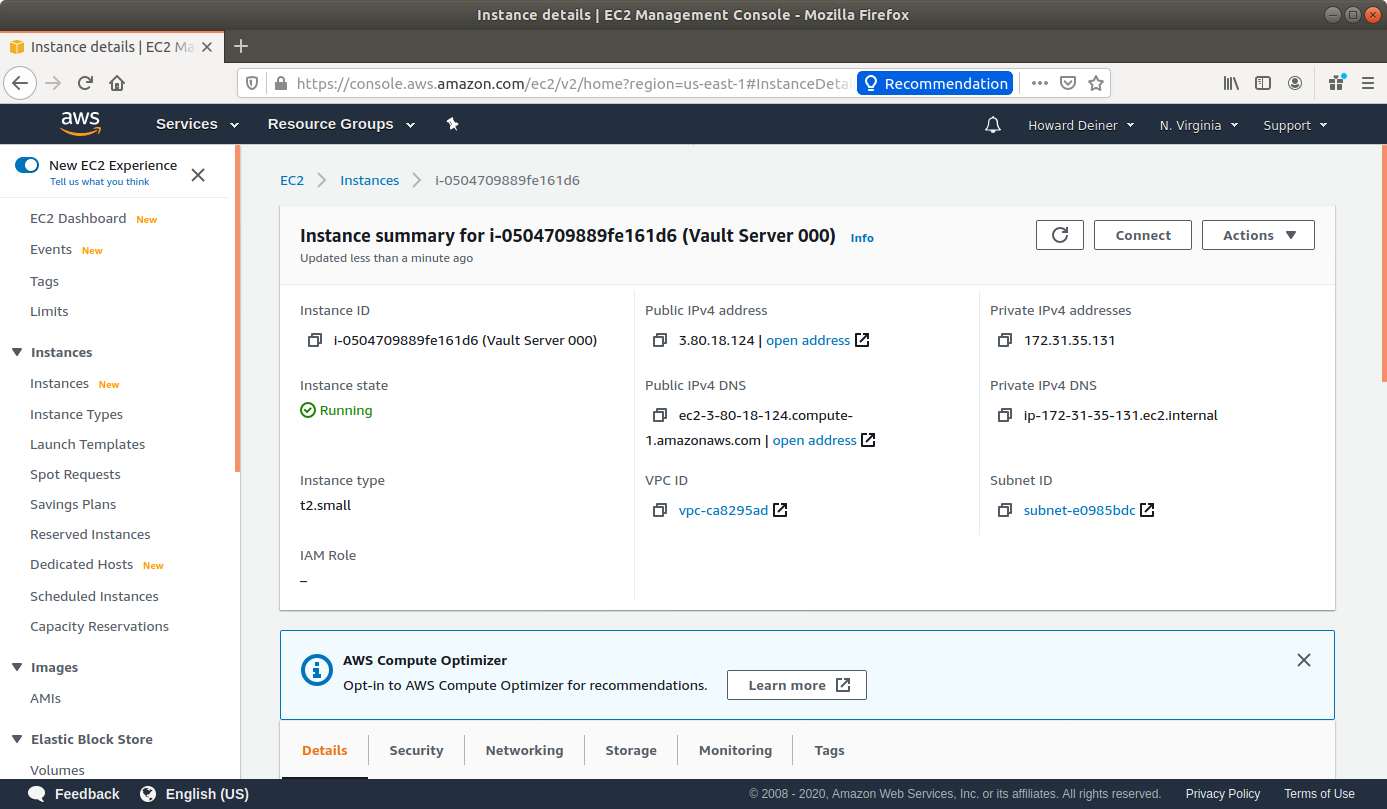Open the Services dropdown
Screen dimensions: 1387x809
(x=197, y=124)
